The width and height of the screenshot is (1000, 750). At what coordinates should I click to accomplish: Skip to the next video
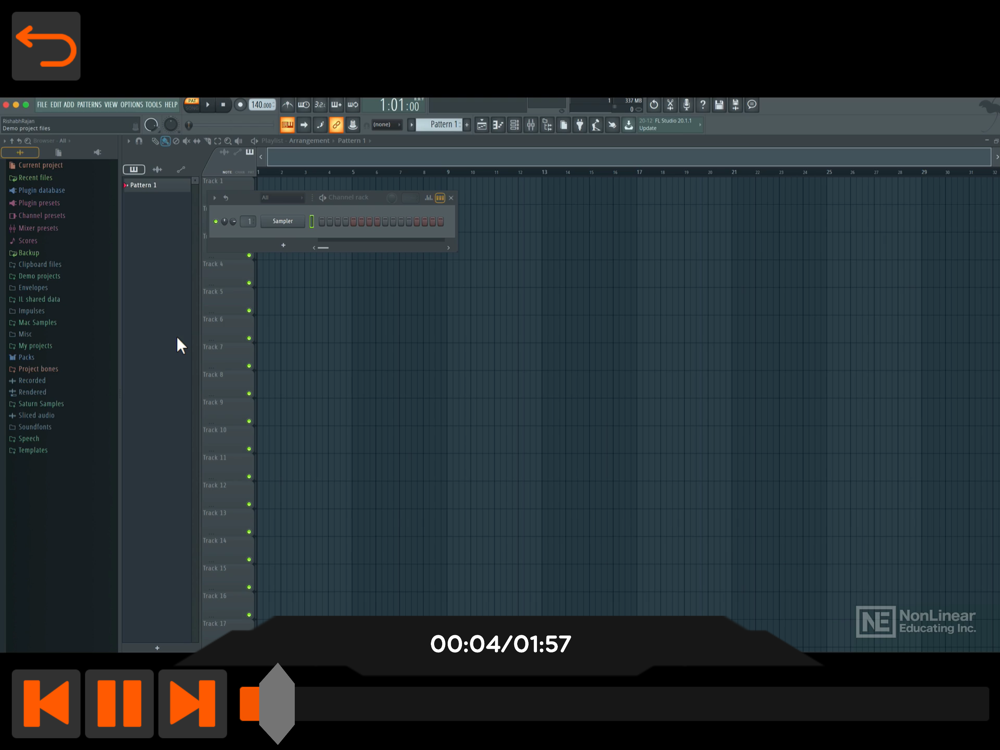click(193, 703)
